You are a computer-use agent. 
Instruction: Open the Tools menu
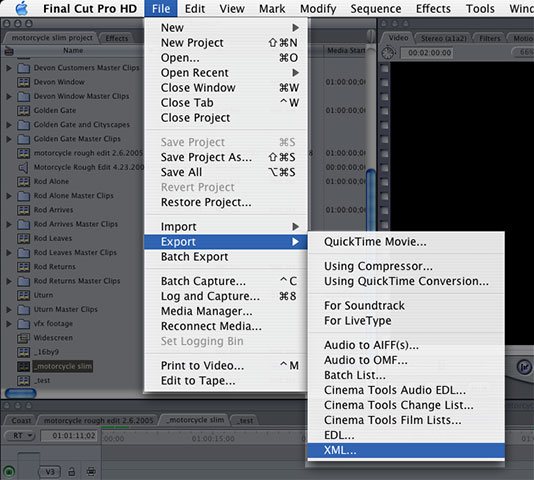[x=480, y=9]
